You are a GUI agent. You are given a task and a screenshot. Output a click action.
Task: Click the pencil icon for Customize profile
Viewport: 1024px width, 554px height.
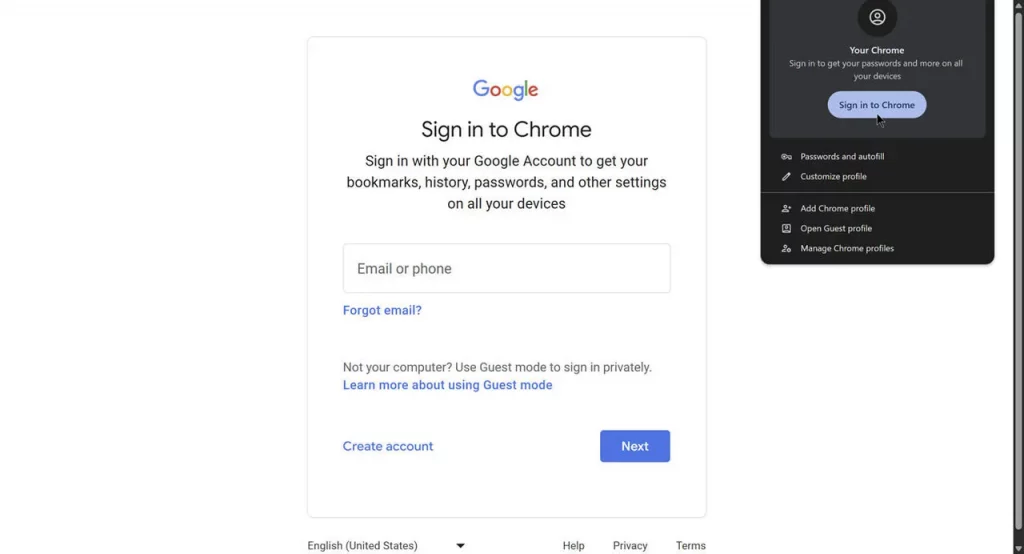click(786, 177)
